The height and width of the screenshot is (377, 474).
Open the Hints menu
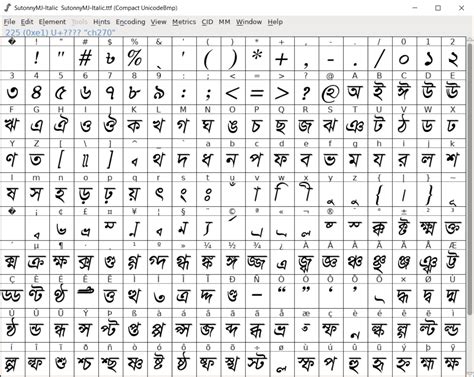point(101,22)
